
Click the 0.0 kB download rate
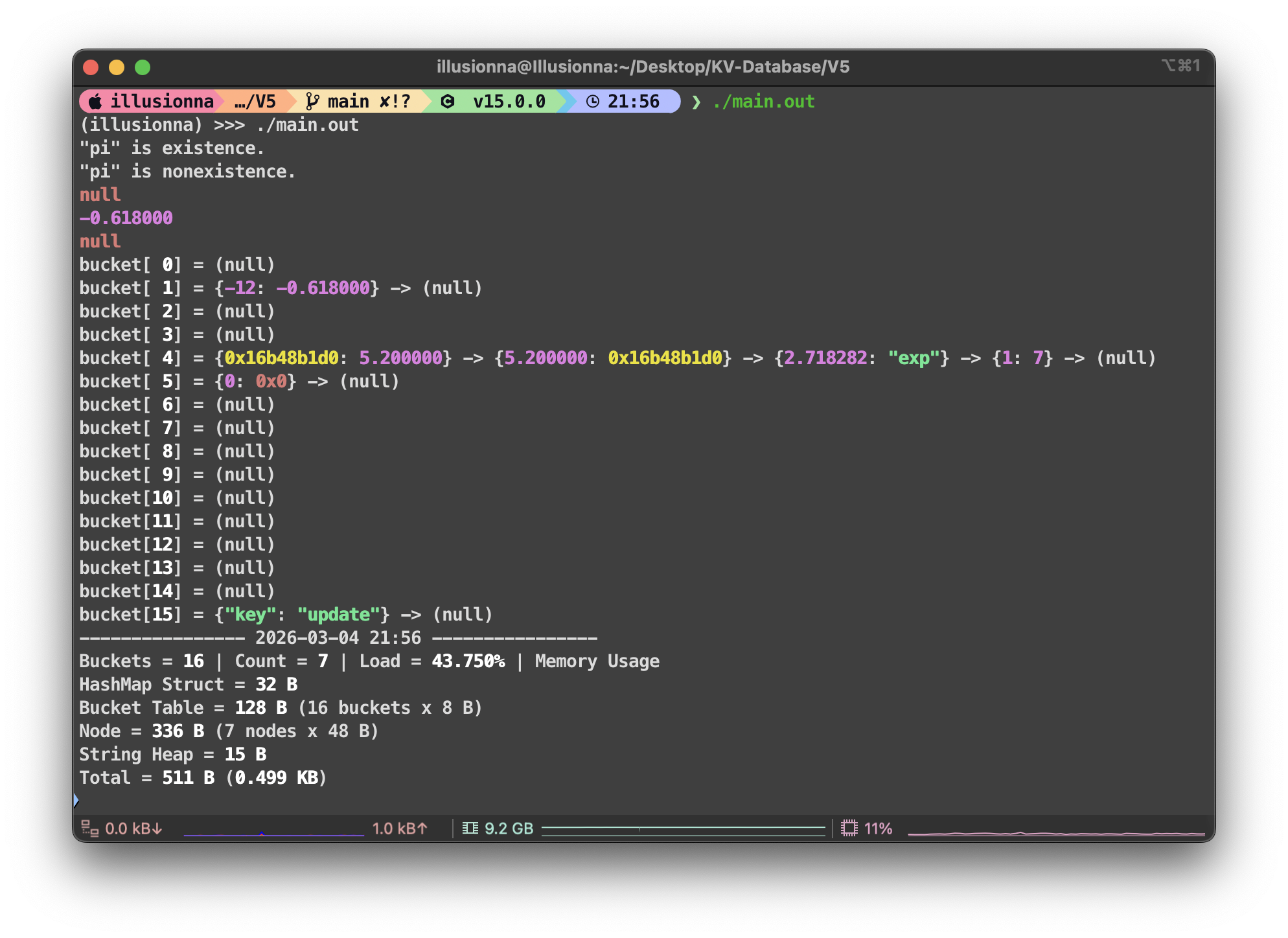click(133, 829)
